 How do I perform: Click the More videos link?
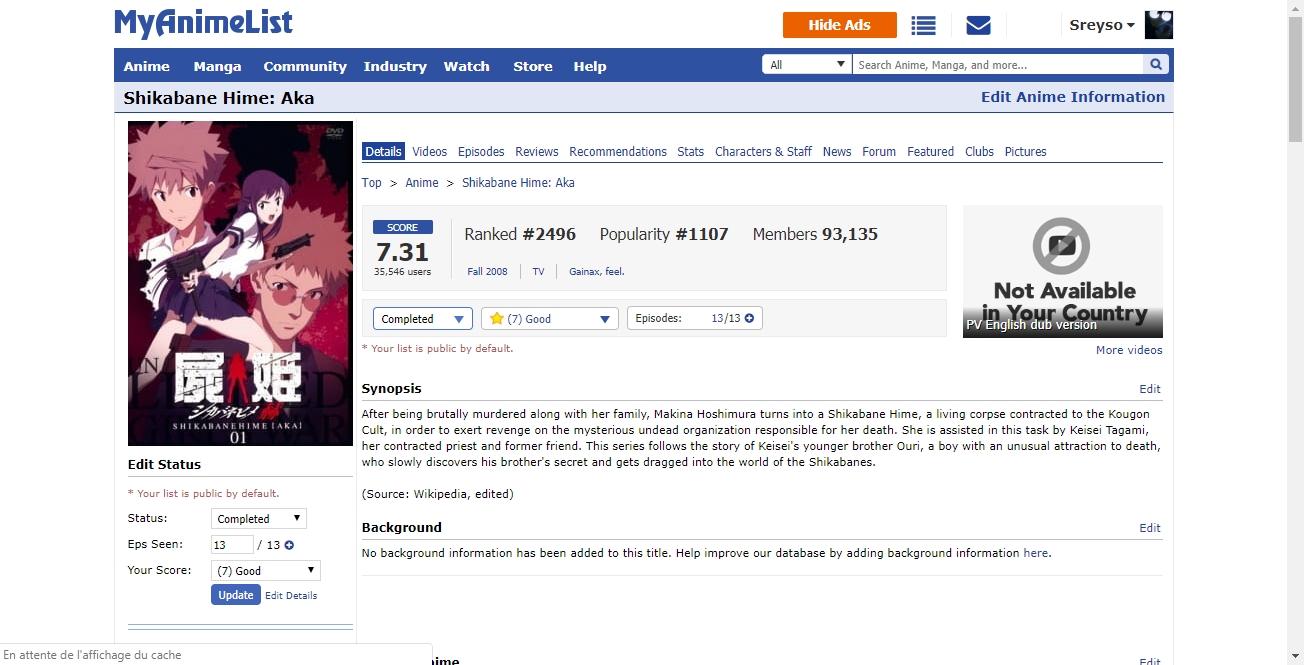pyautogui.click(x=1129, y=350)
